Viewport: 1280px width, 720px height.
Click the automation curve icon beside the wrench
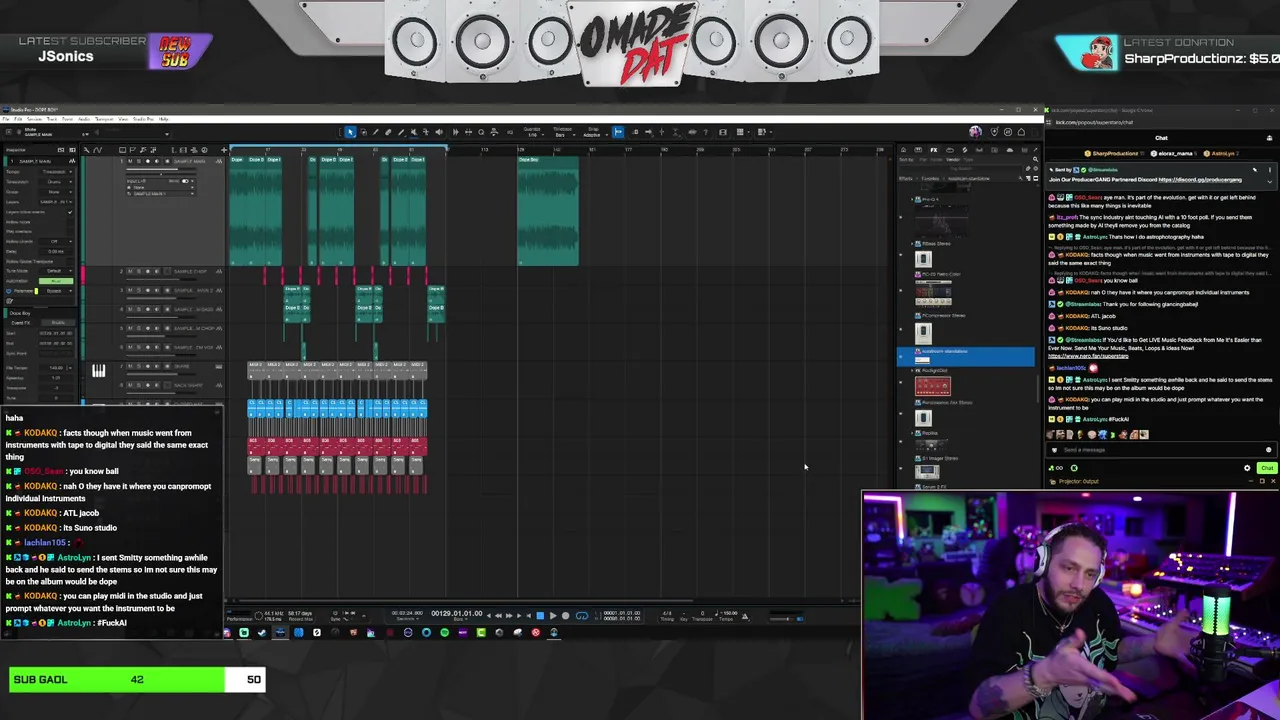point(99,150)
